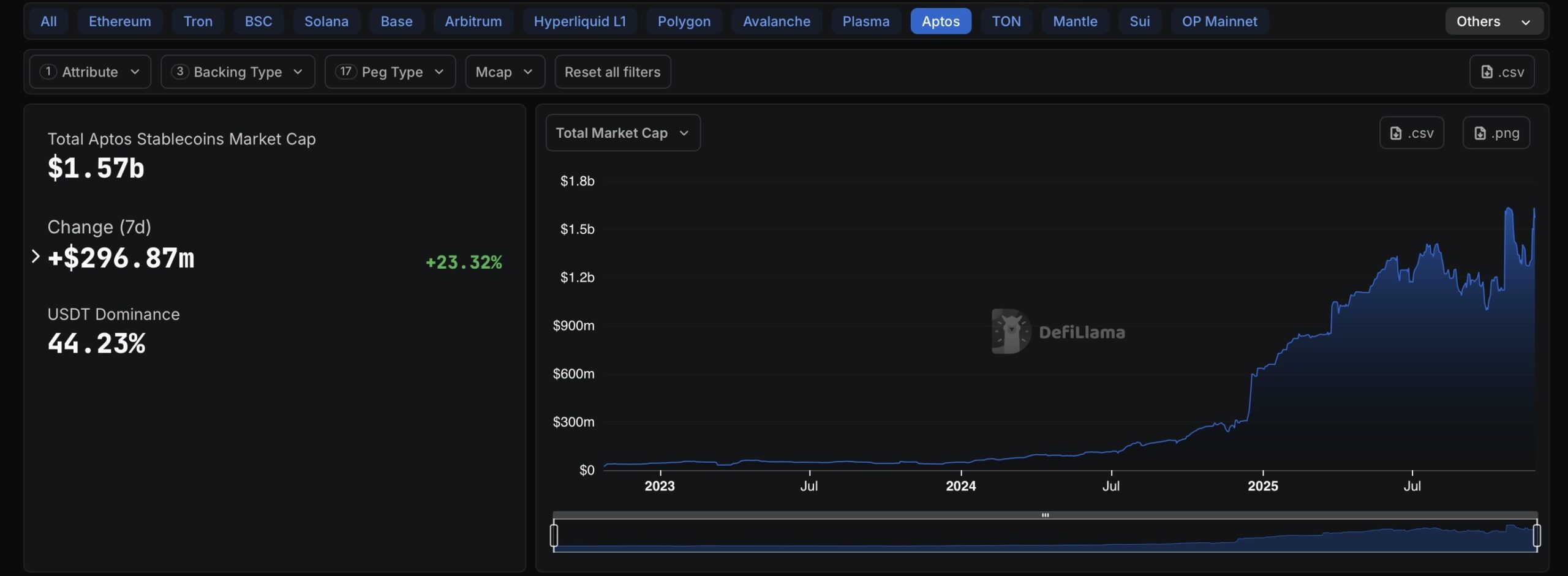Screen dimensions: 1568x576
Task: Open the Peg Type filter dropdown
Action: click(390, 72)
